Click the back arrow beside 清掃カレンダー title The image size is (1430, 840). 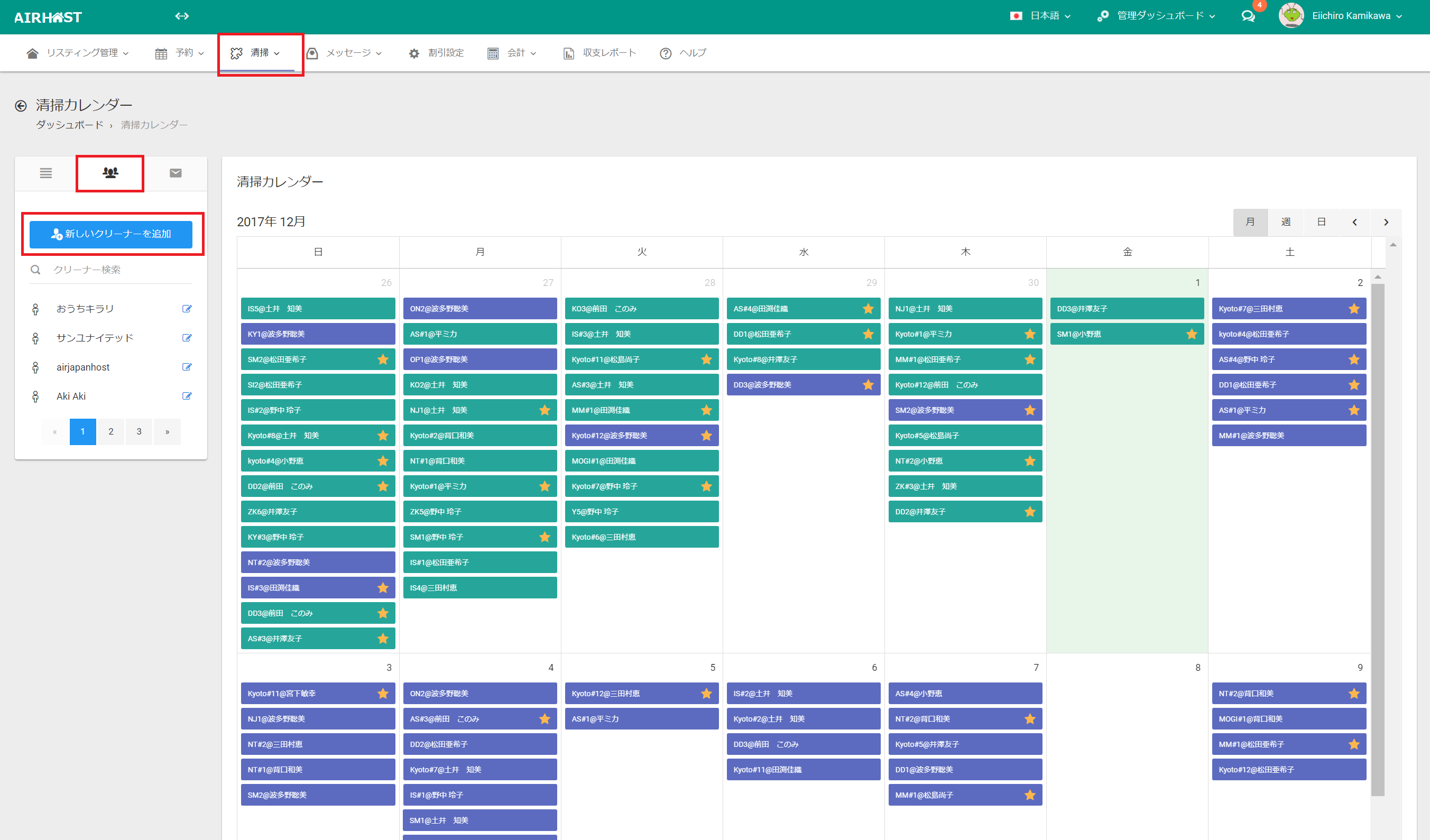21,106
